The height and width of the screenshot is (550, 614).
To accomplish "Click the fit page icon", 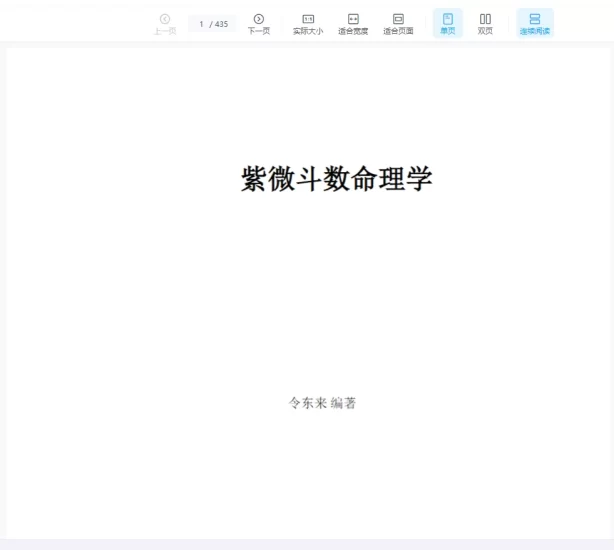I will click(x=398, y=19).
